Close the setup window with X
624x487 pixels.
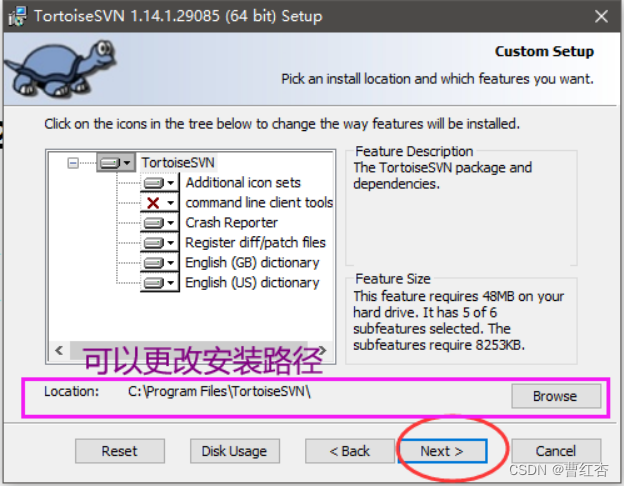pyautogui.click(x=601, y=16)
